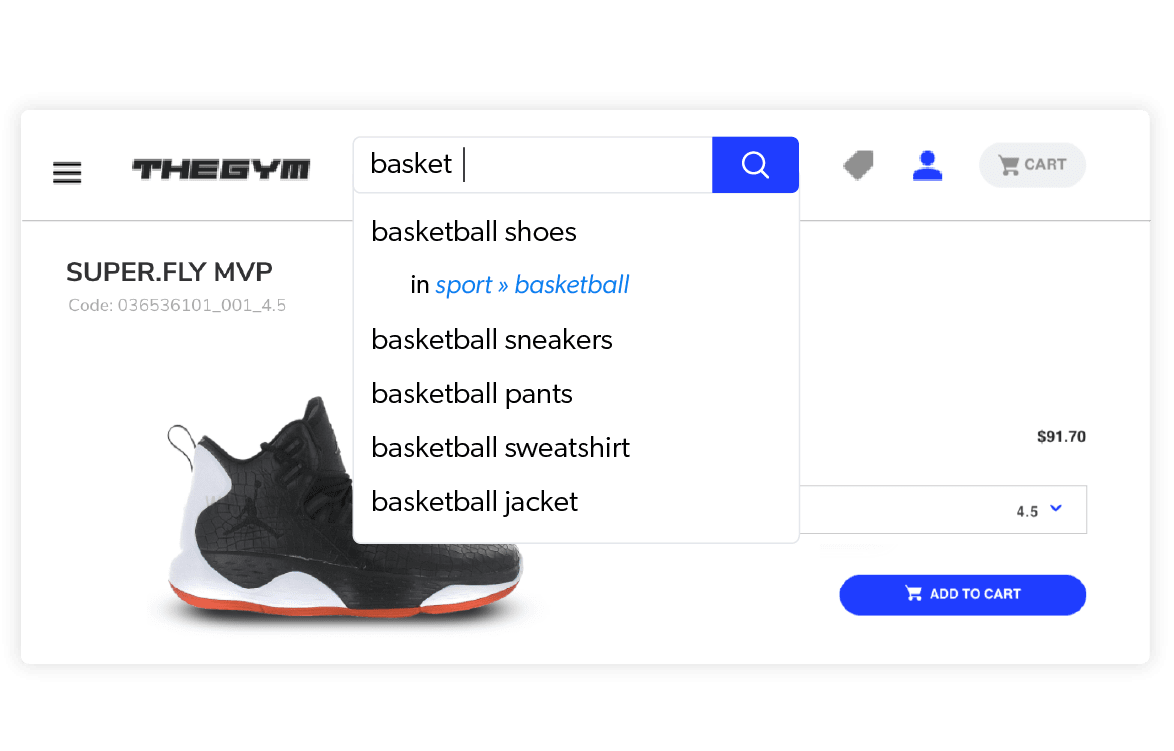Screen dimensions: 1174x751
Task: Click ADD TO CART button
Action: point(962,595)
